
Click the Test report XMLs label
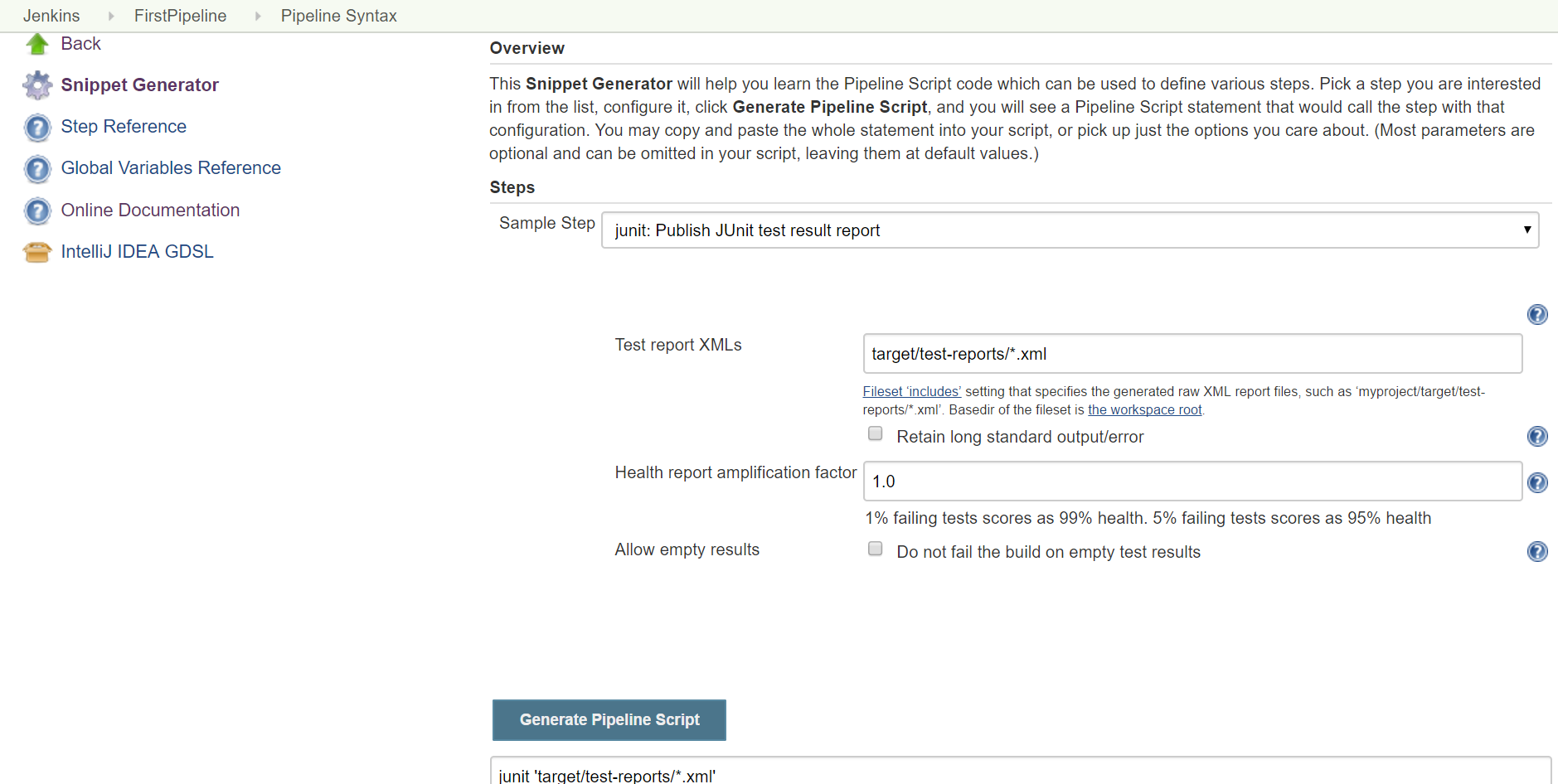[x=678, y=345]
